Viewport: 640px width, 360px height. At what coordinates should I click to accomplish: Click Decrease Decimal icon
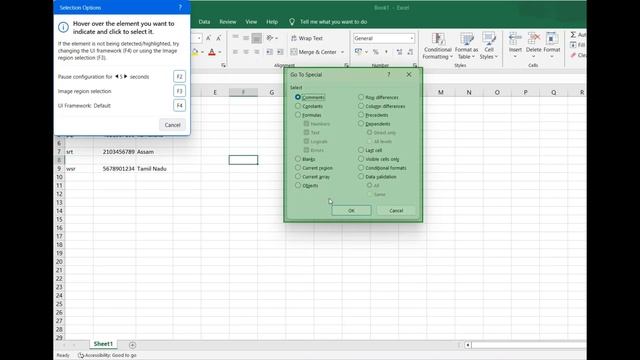coord(410,52)
